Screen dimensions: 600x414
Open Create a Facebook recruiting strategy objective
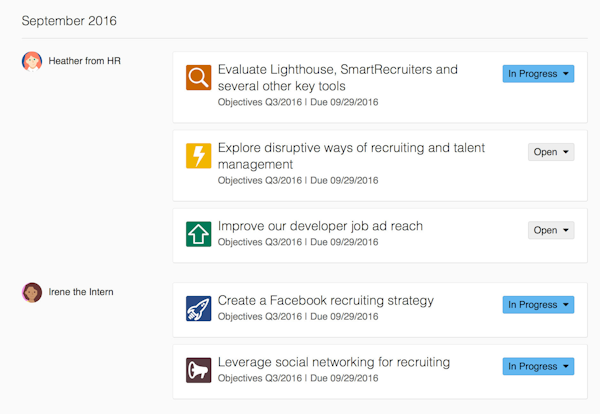point(325,300)
